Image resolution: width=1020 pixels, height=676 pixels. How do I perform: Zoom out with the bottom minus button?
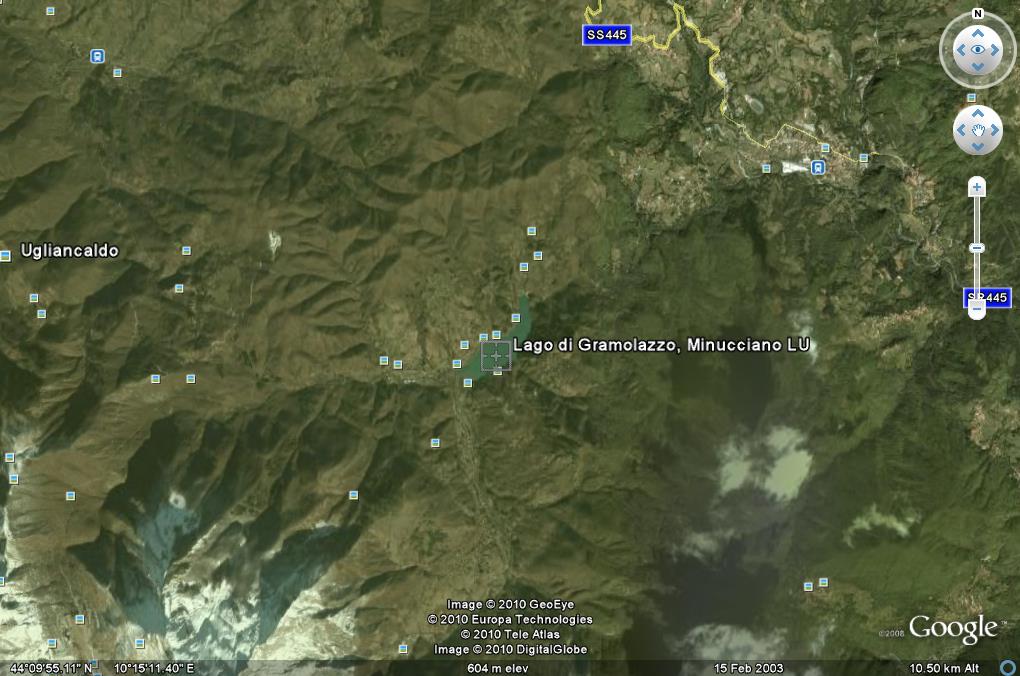(x=977, y=310)
